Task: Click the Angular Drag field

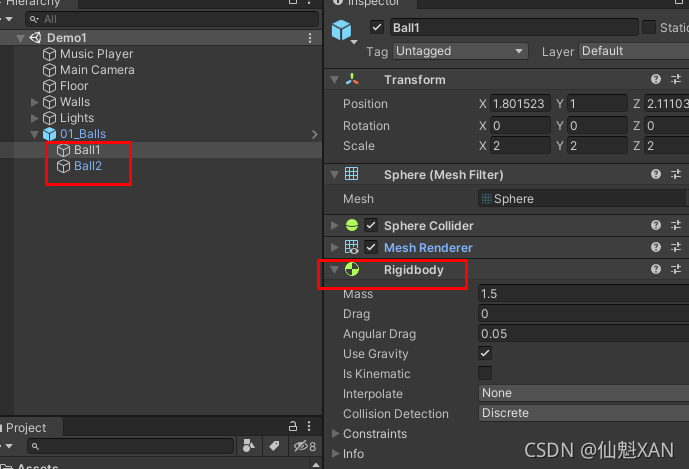Action: click(584, 334)
